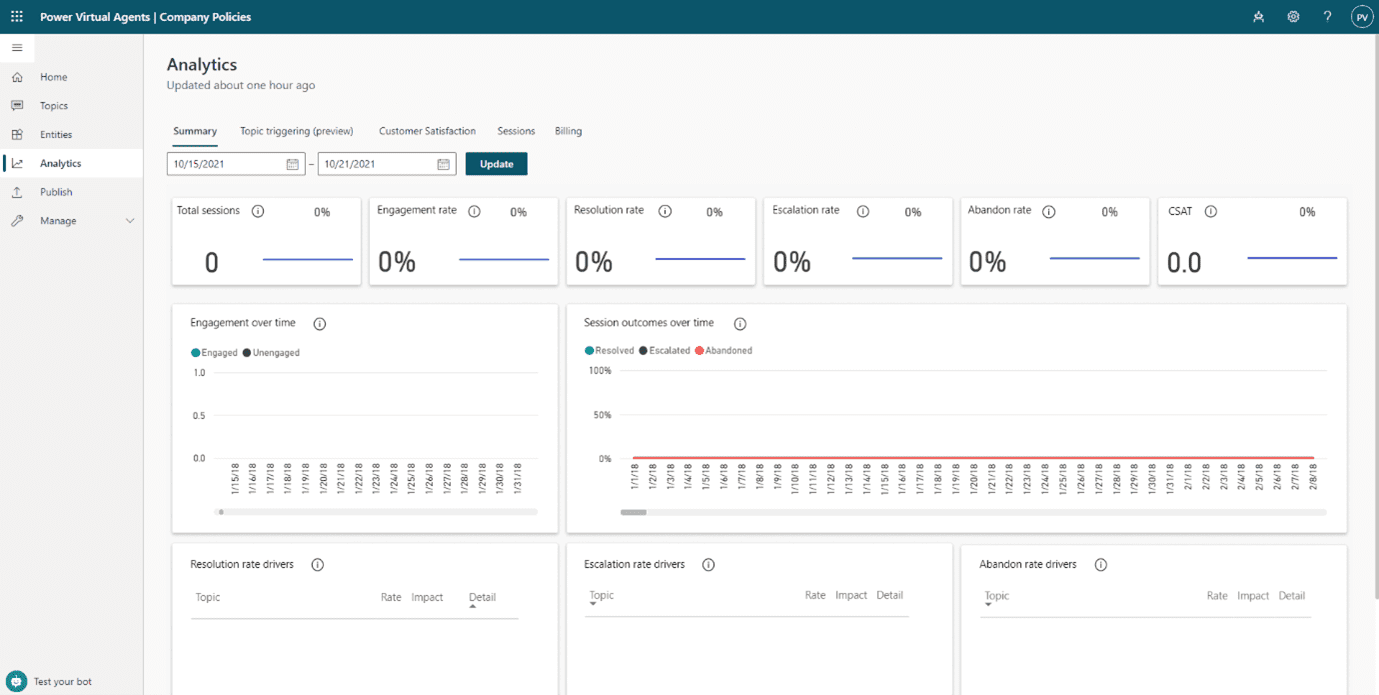Sort Escalation rate drivers by Topic
Screen dimensions: 1379x695
[602, 596]
